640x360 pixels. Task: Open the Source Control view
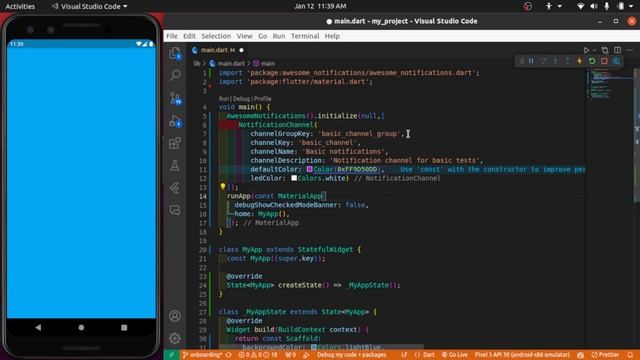pos(176,98)
